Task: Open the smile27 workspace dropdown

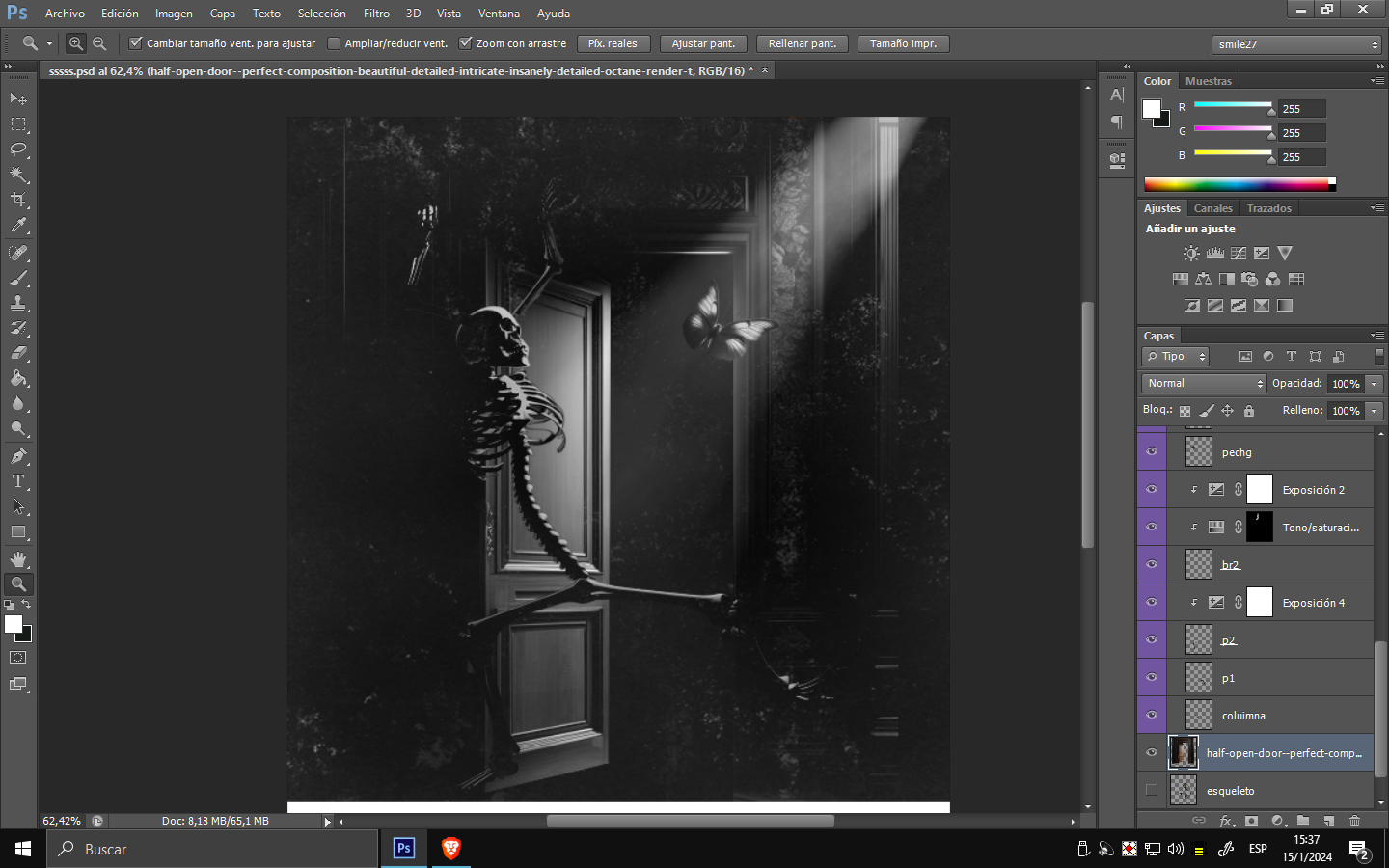Action: pyautogui.click(x=1297, y=44)
